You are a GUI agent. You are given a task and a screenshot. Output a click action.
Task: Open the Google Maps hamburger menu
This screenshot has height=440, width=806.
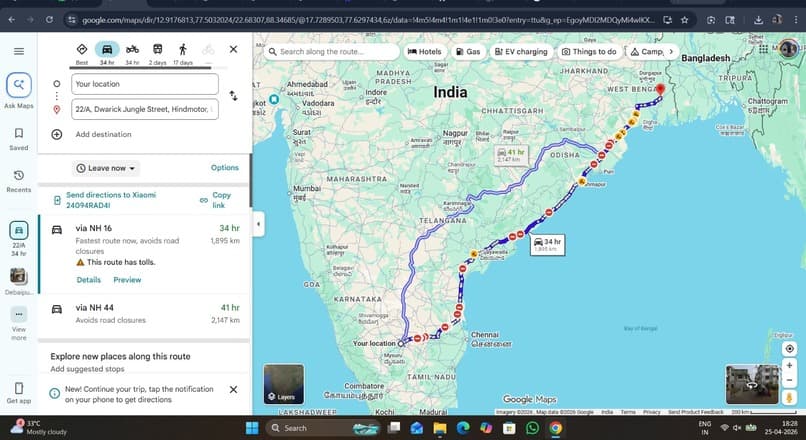point(19,51)
